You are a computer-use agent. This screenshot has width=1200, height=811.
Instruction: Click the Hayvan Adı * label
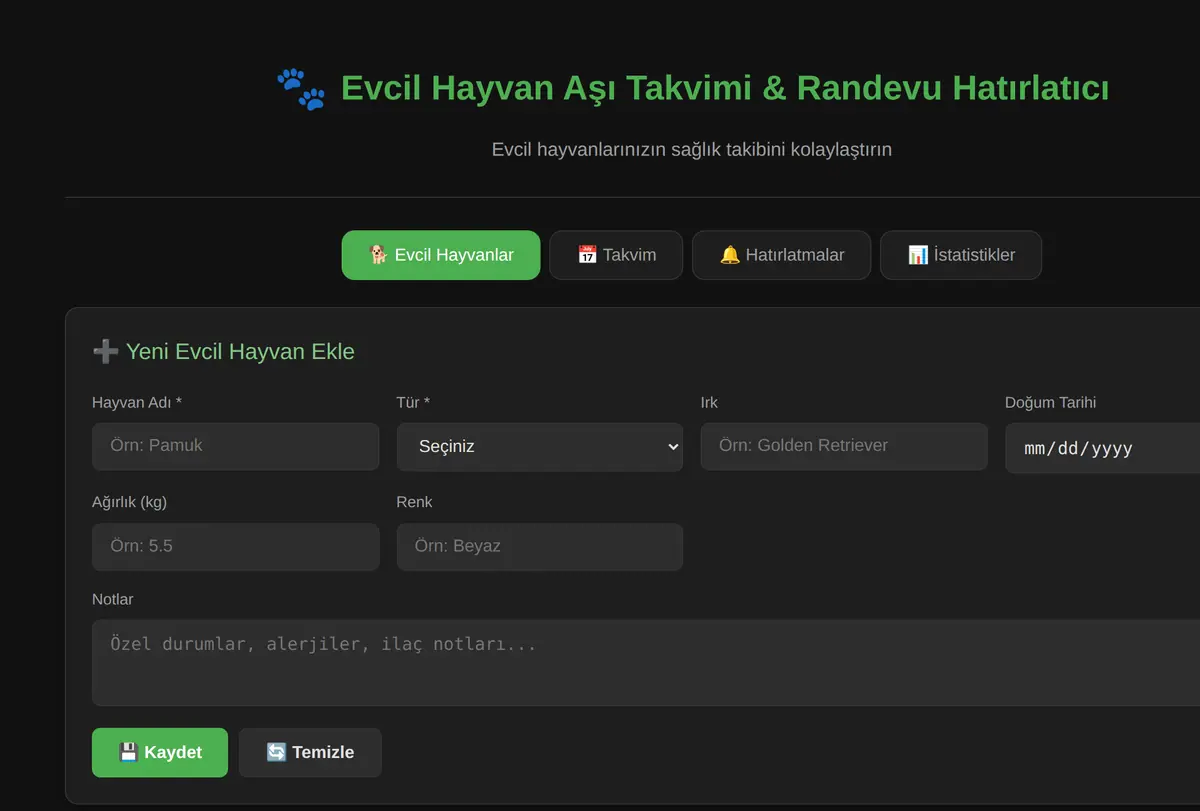pyautogui.click(x=137, y=402)
